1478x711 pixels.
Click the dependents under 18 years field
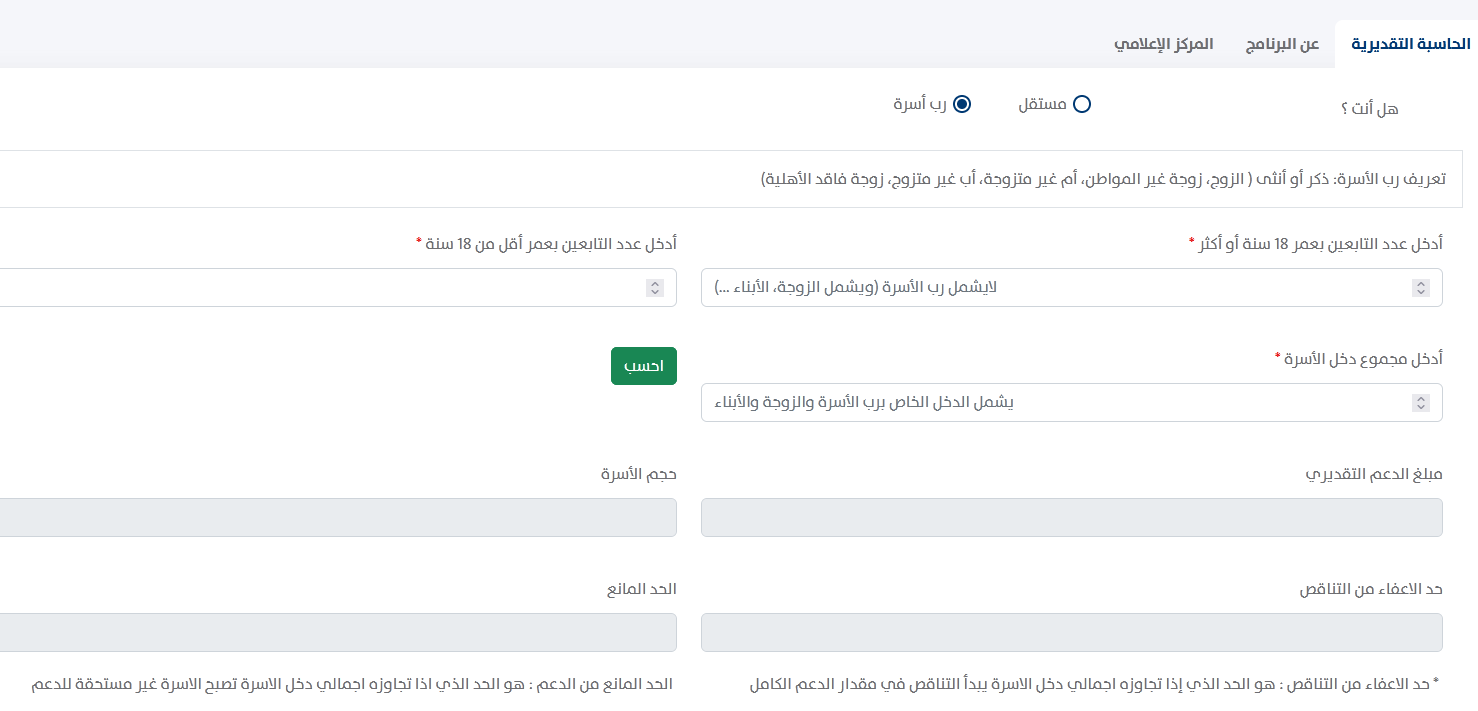338,287
